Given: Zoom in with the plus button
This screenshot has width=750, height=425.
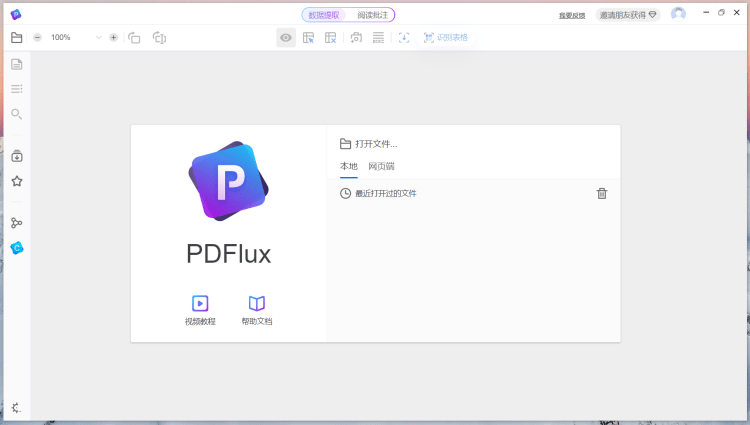Looking at the screenshot, I should tap(113, 37).
